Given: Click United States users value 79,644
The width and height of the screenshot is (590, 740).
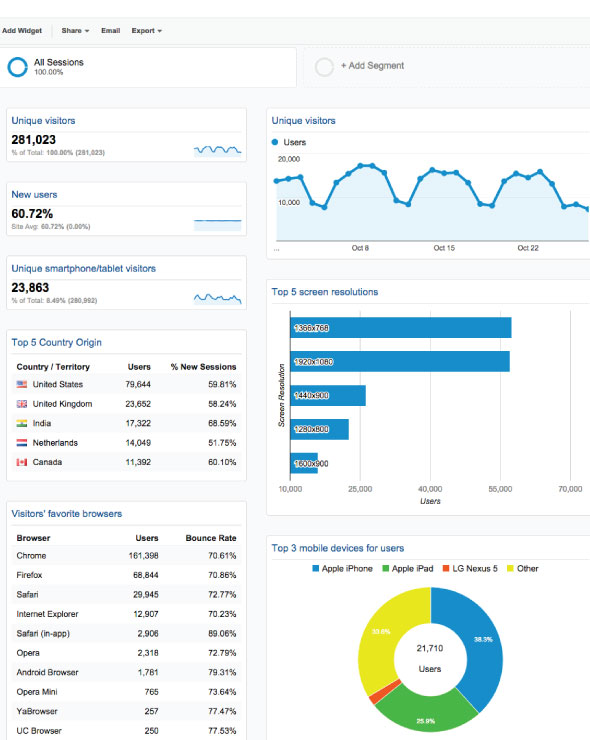Looking at the screenshot, I should [x=138, y=384].
